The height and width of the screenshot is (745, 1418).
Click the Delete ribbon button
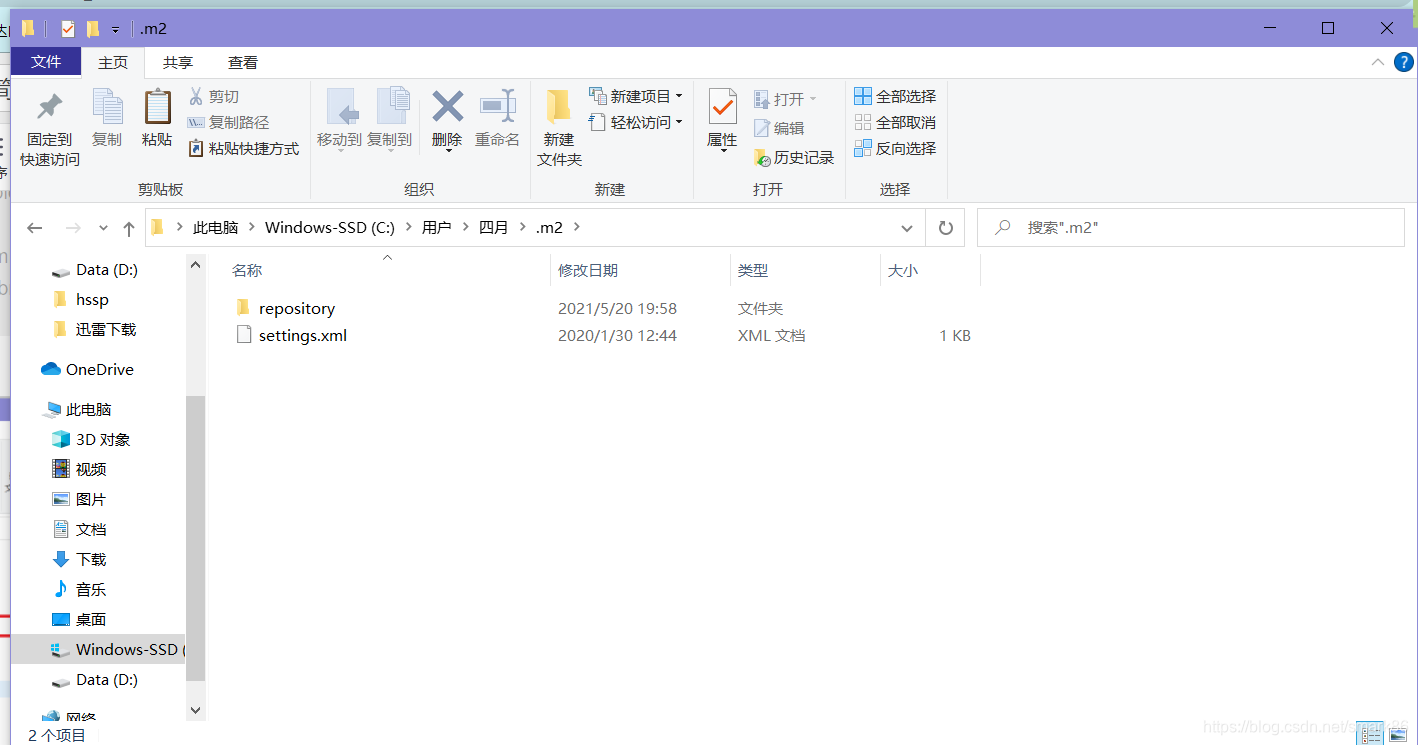pyautogui.click(x=447, y=119)
